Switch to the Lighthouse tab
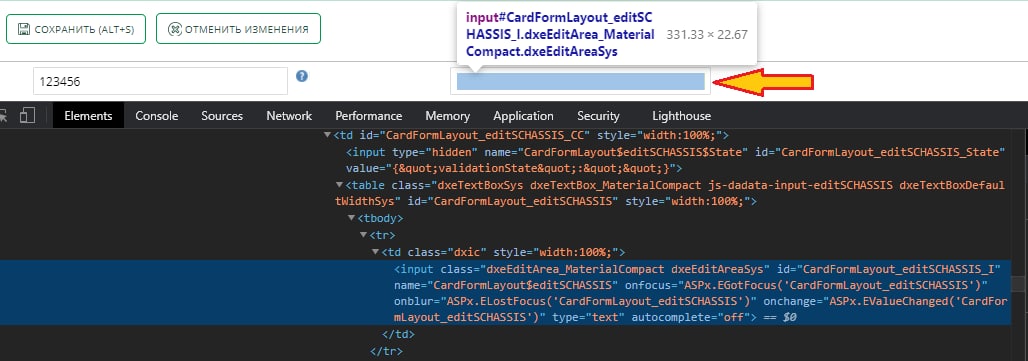This screenshot has width=1028, height=361. 681,116
